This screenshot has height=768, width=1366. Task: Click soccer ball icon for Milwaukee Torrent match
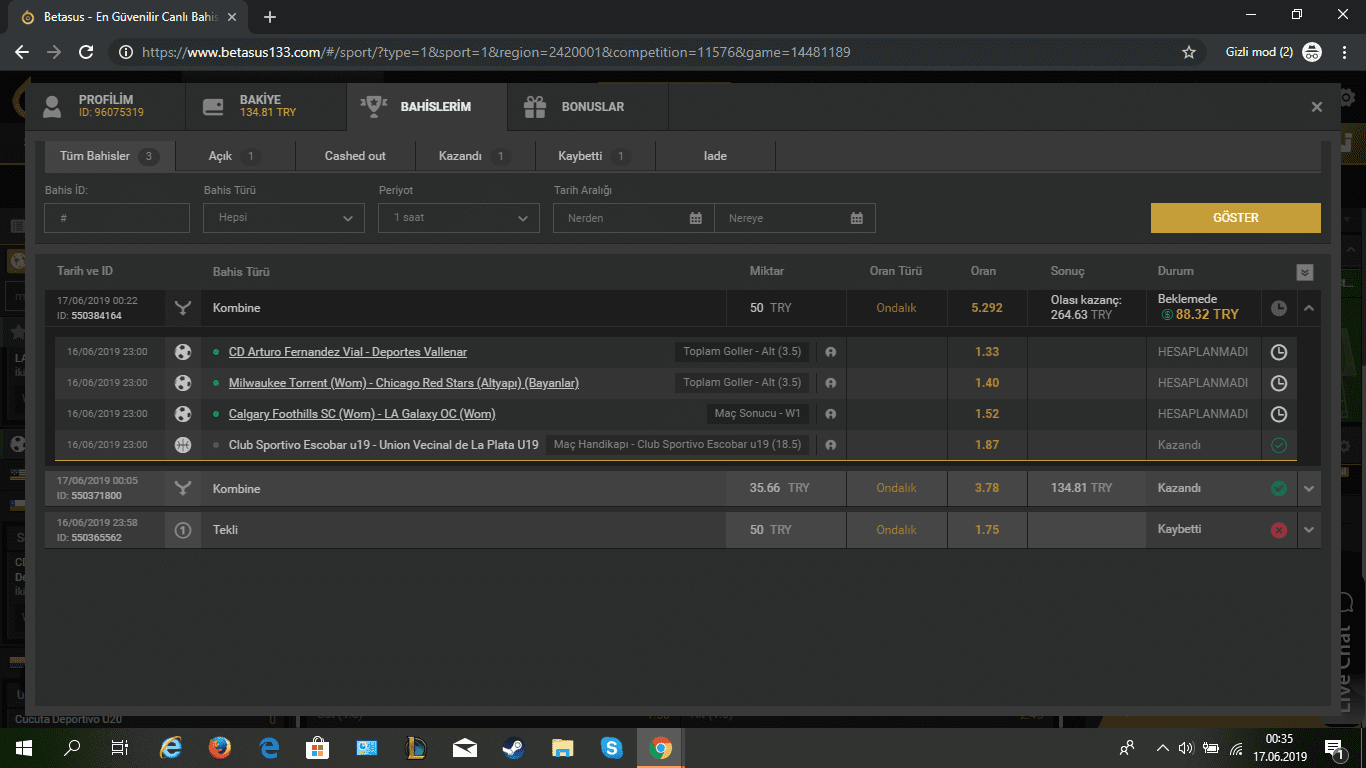(x=183, y=383)
